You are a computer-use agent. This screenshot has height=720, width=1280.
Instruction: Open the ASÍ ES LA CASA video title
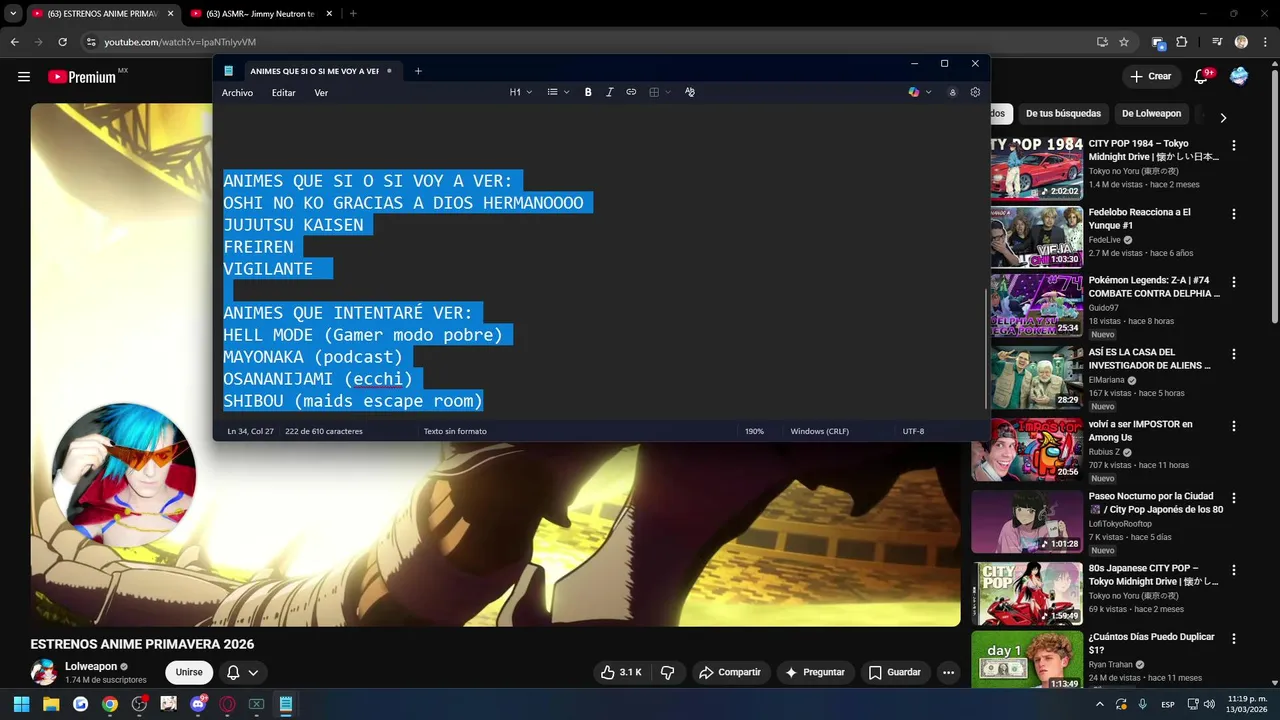coord(1149,359)
